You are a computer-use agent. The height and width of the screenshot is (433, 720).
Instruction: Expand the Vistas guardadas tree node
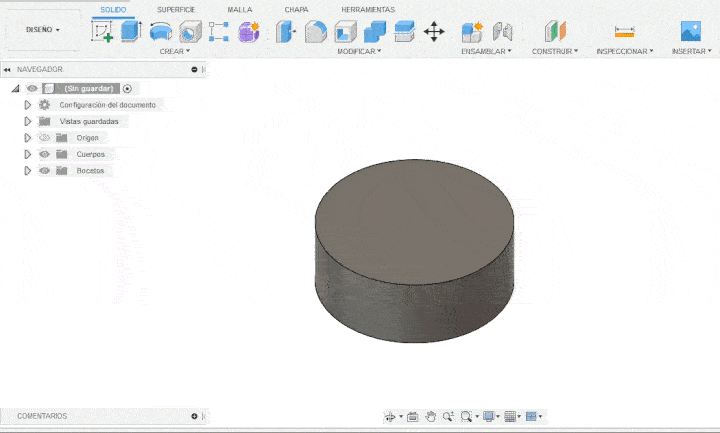[28, 121]
